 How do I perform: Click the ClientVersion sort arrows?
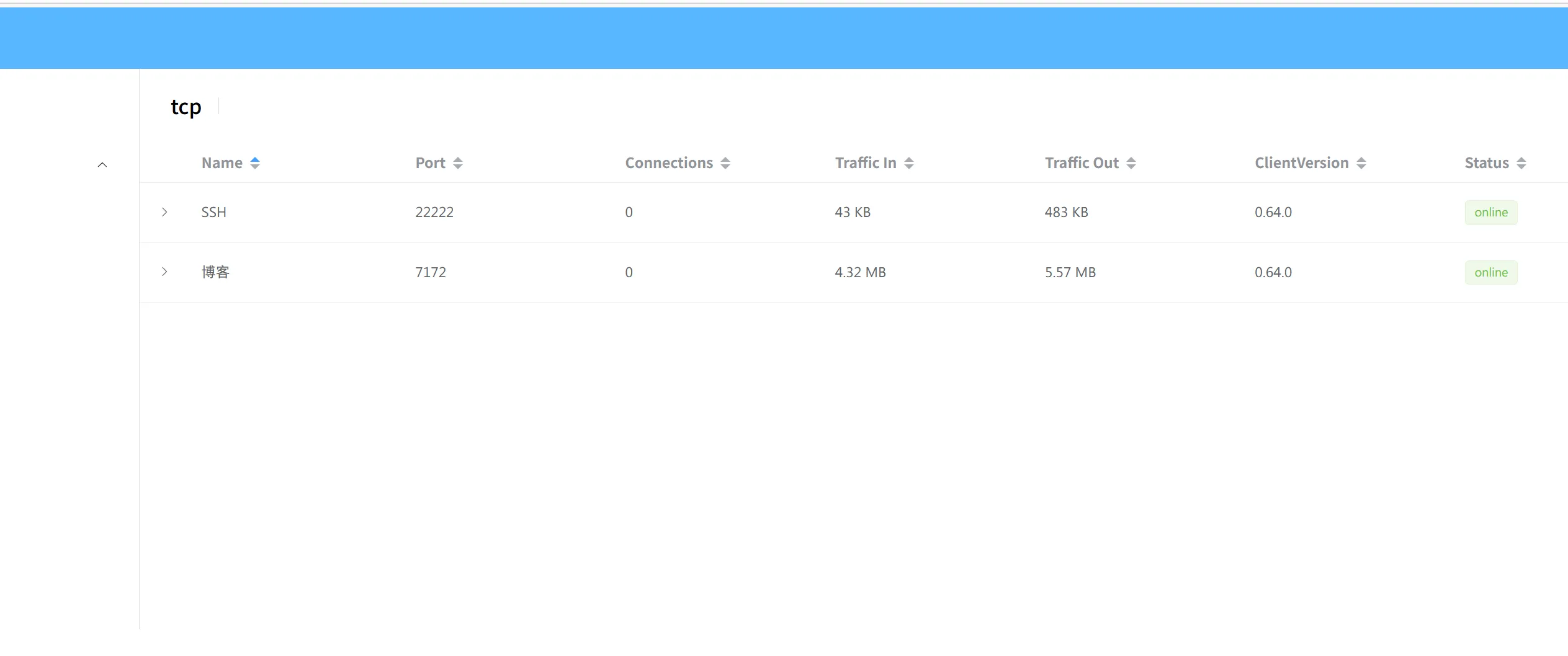point(1361,163)
